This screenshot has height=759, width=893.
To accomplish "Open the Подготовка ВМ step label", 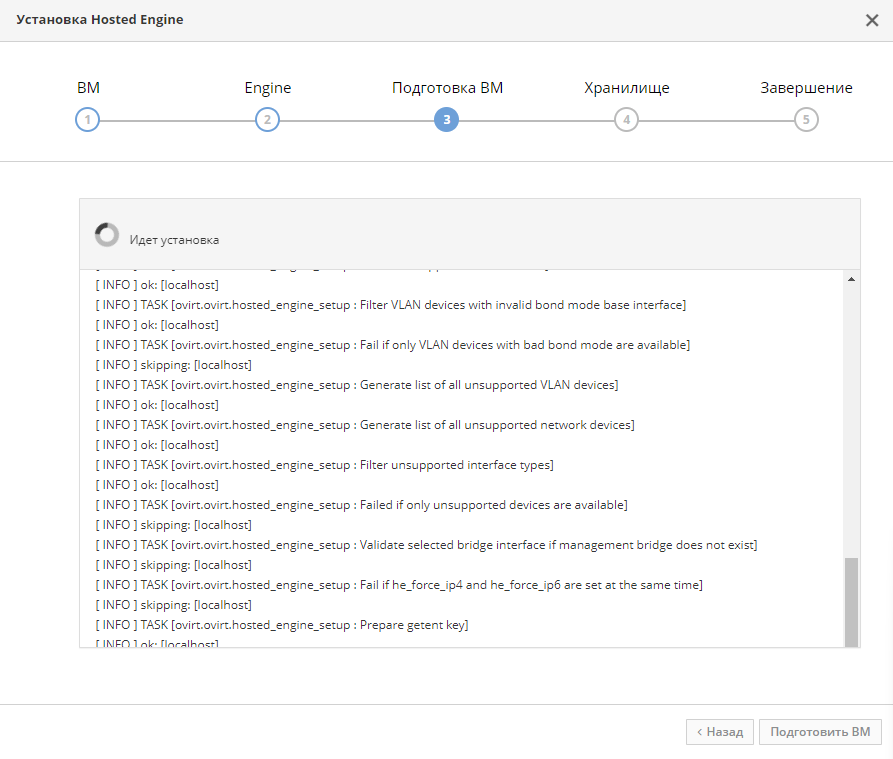I will click(x=448, y=88).
